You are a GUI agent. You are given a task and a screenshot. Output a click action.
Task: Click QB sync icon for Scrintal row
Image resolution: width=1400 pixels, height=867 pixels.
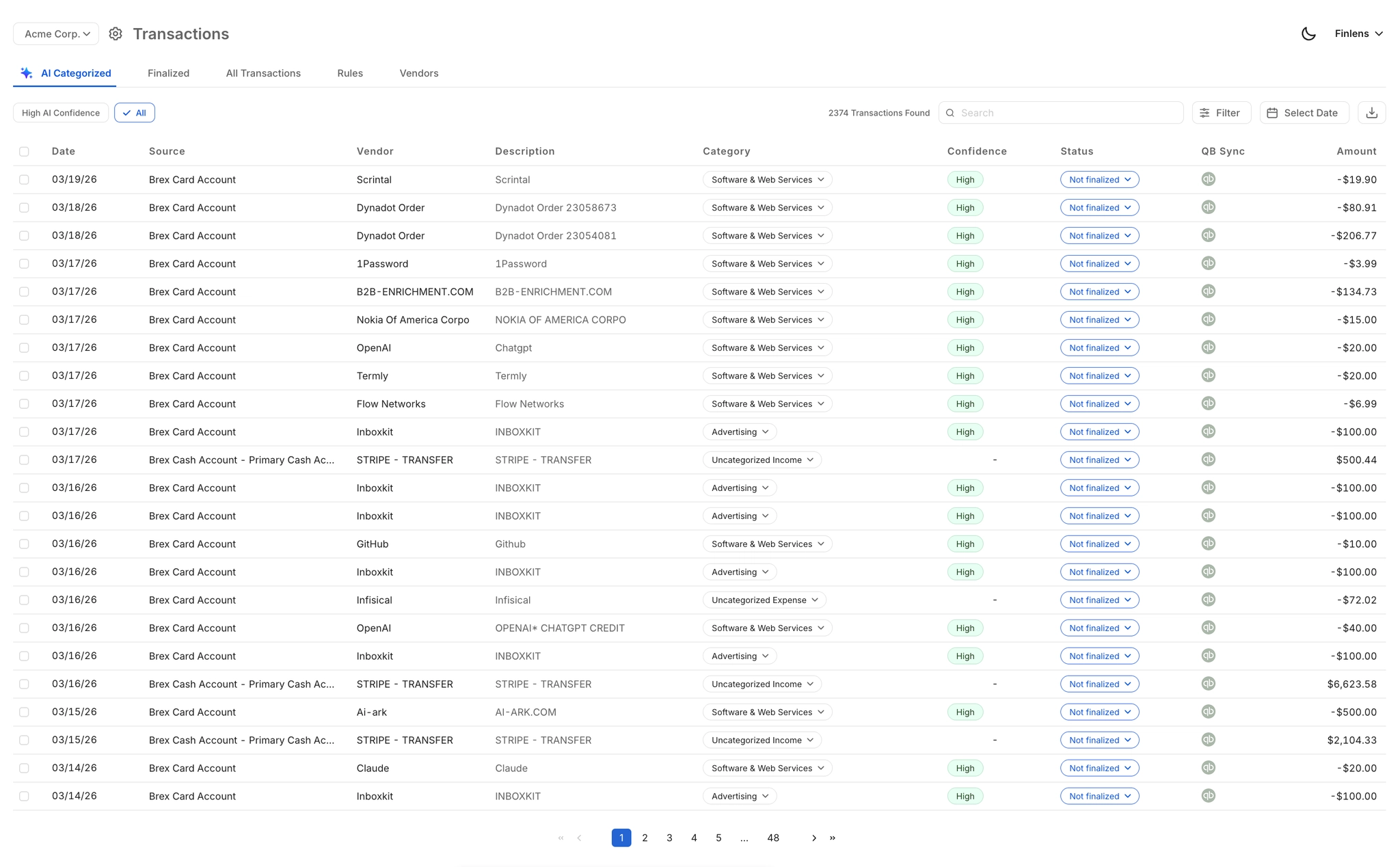(1208, 179)
